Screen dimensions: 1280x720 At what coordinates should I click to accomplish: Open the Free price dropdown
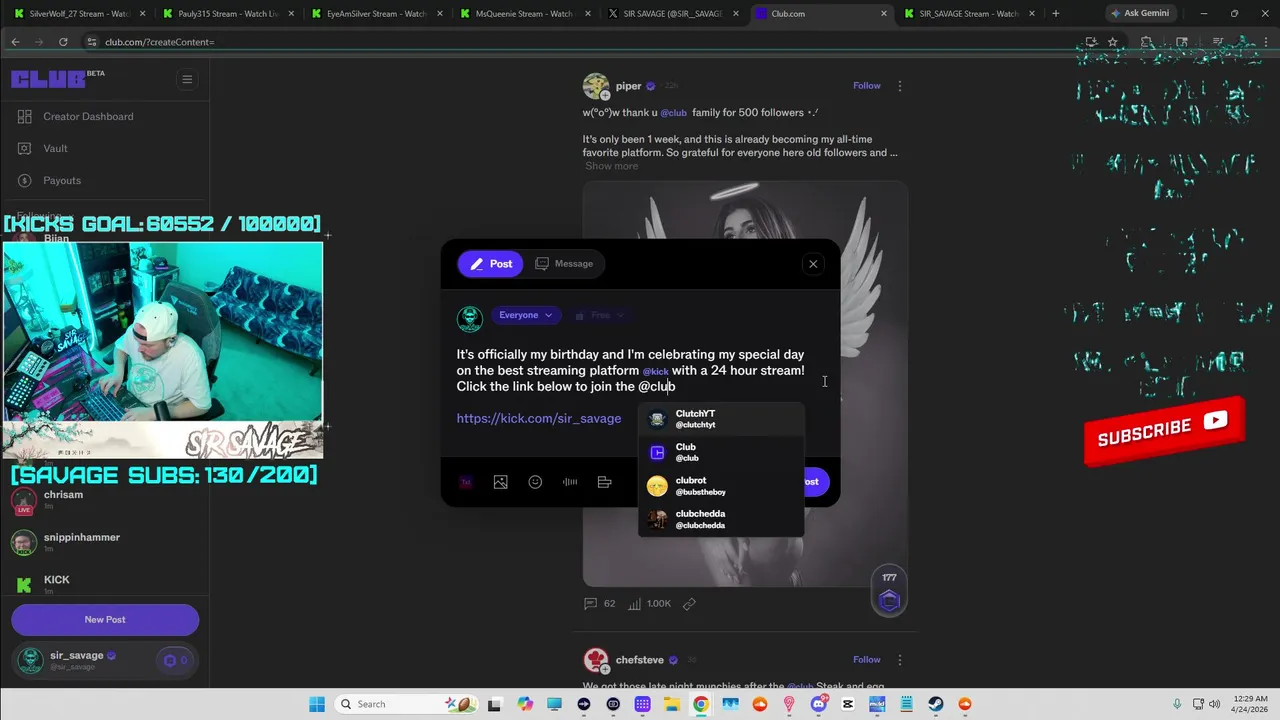(600, 315)
